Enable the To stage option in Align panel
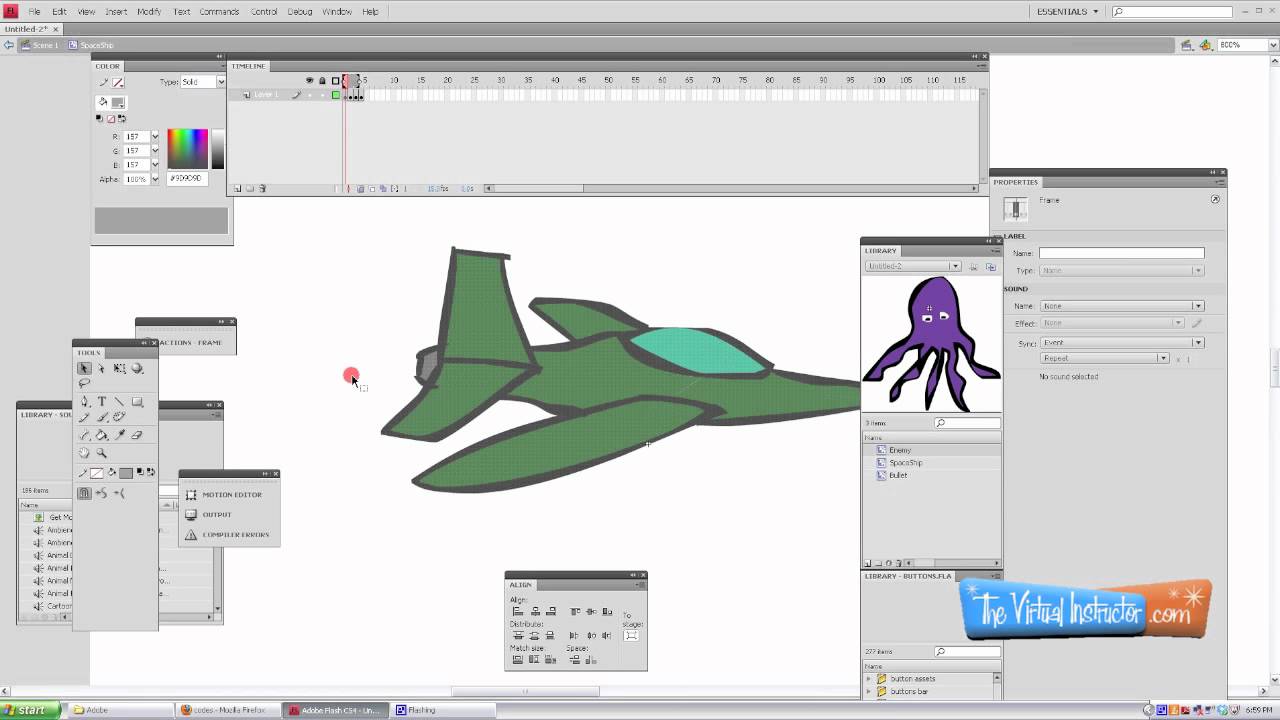The width and height of the screenshot is (1280, 720). pos(631,636)
